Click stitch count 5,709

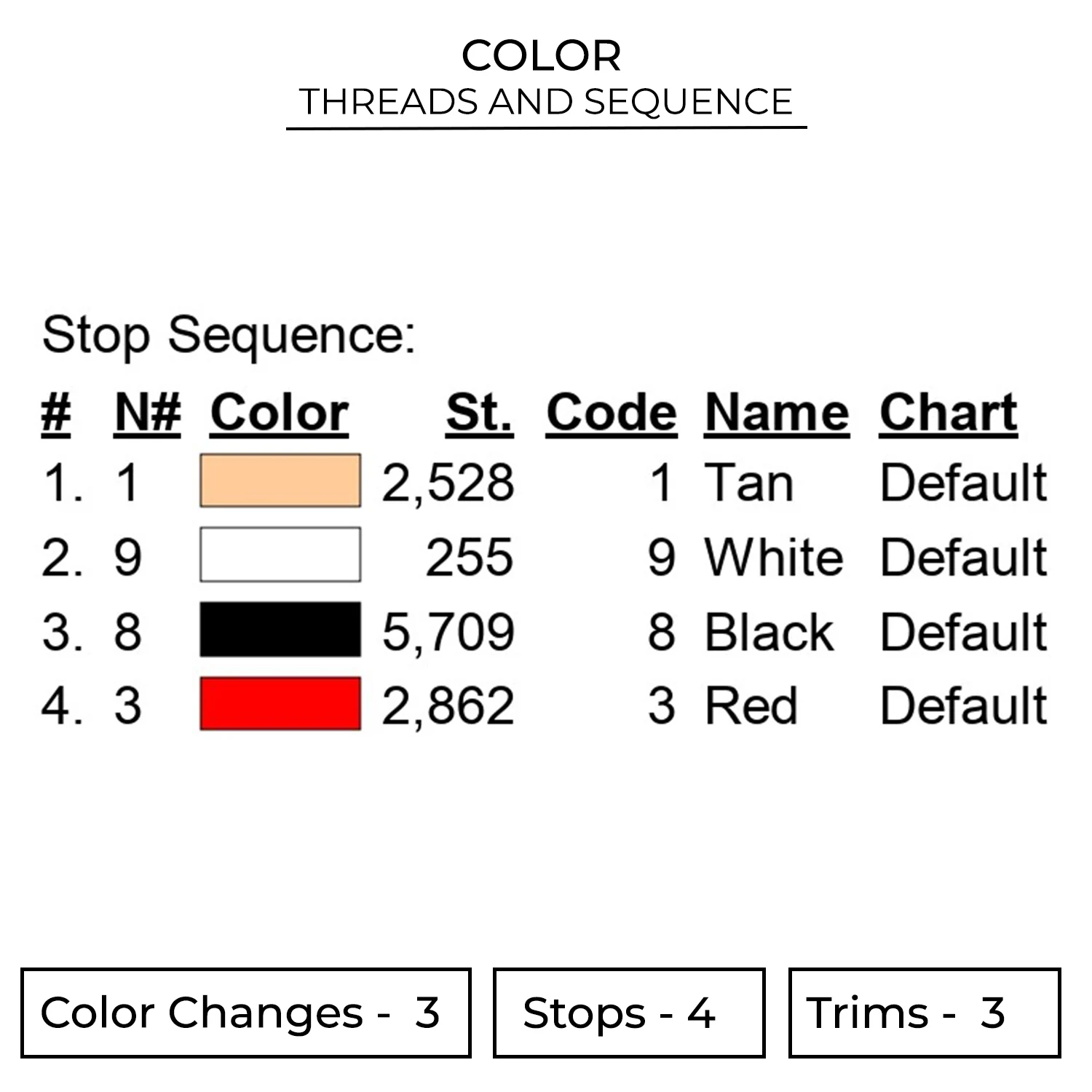[448, 632]
